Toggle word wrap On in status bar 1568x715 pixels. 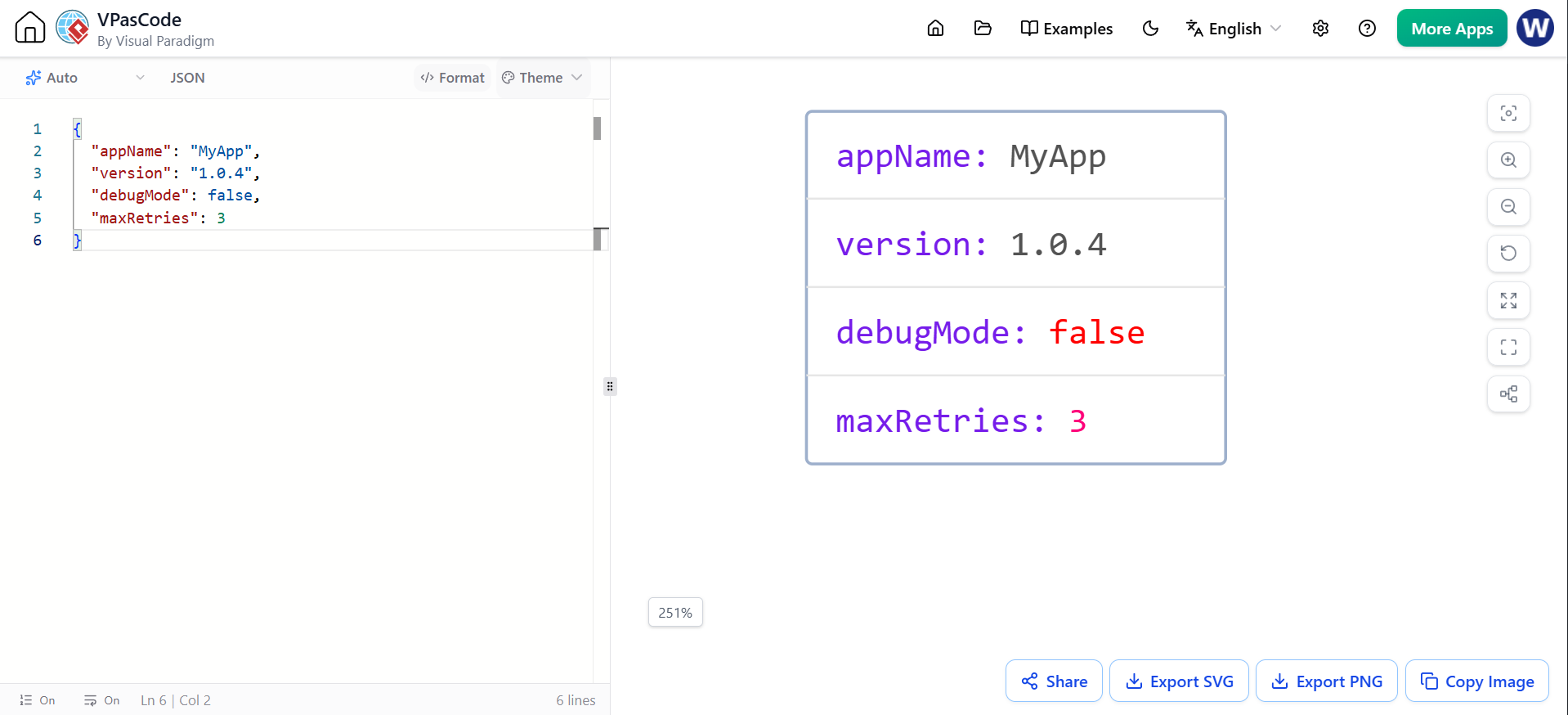tap(102, 700)
